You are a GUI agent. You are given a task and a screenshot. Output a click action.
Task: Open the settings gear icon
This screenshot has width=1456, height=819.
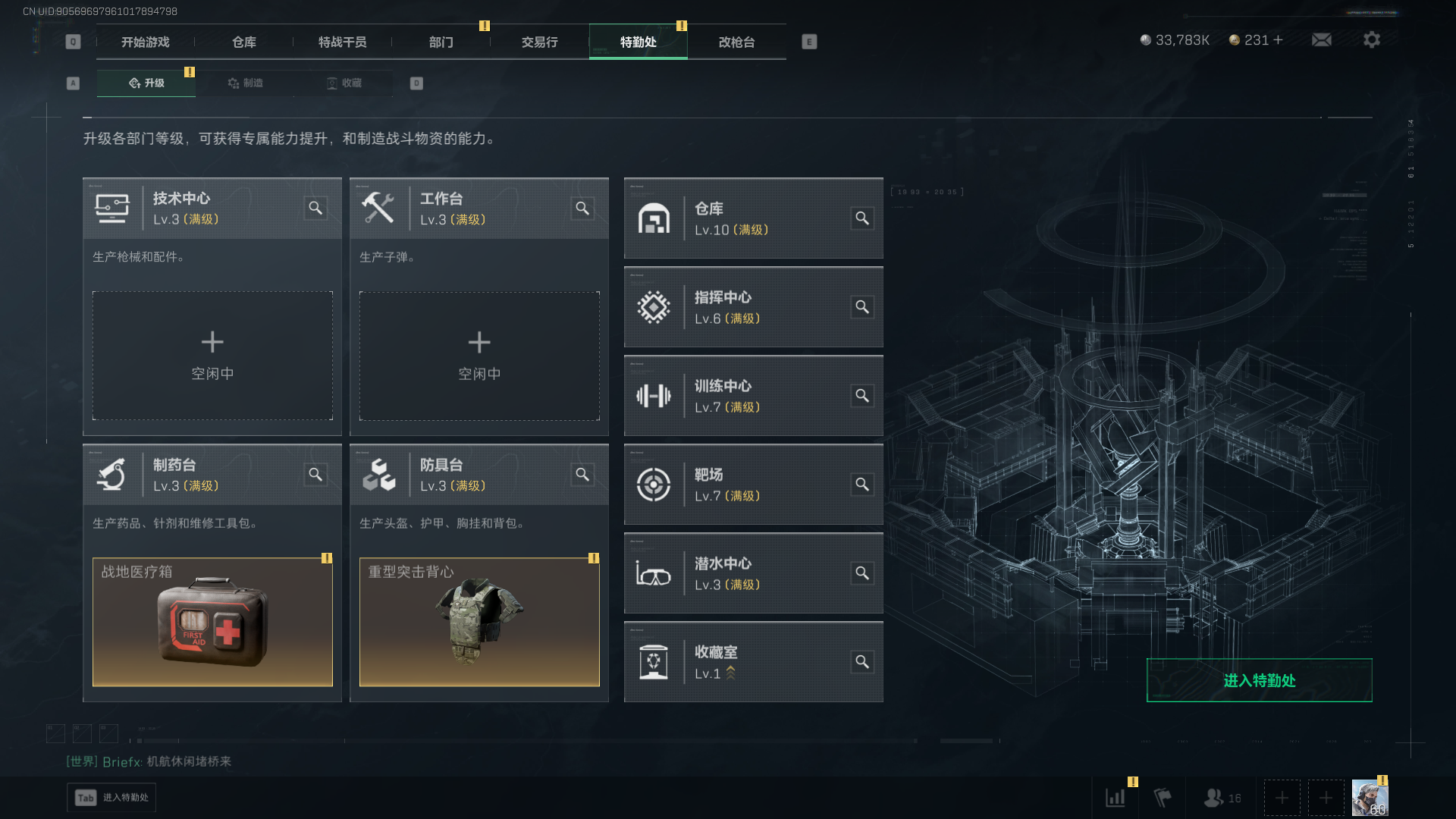(1371, 39)
